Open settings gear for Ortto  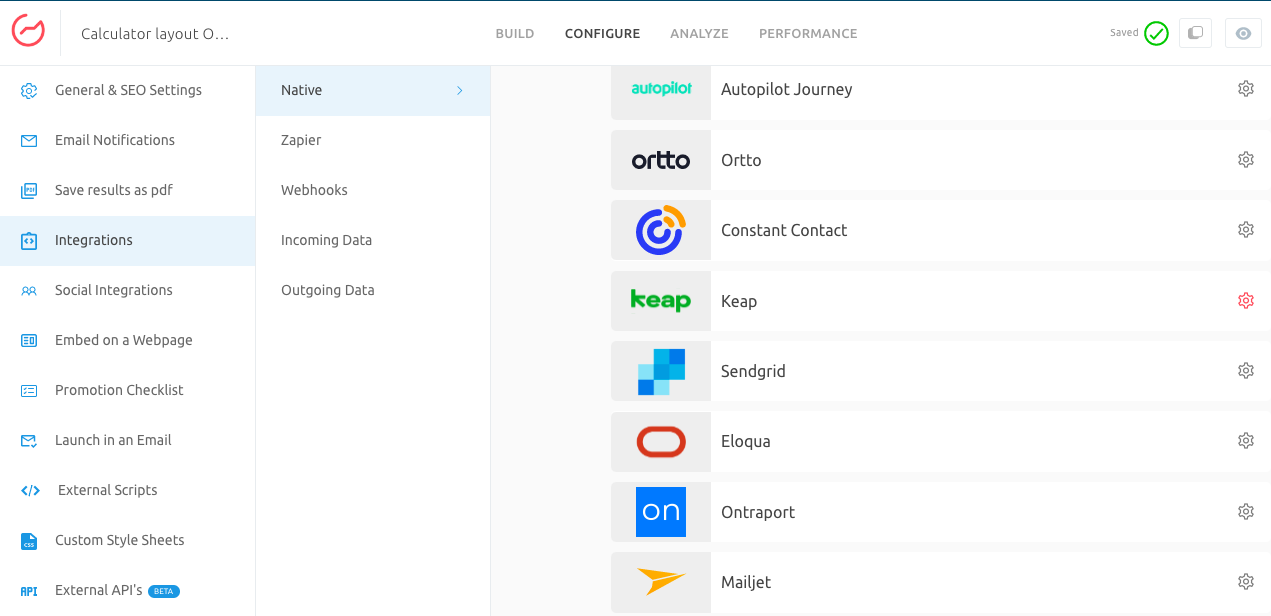pos(1246,160)
